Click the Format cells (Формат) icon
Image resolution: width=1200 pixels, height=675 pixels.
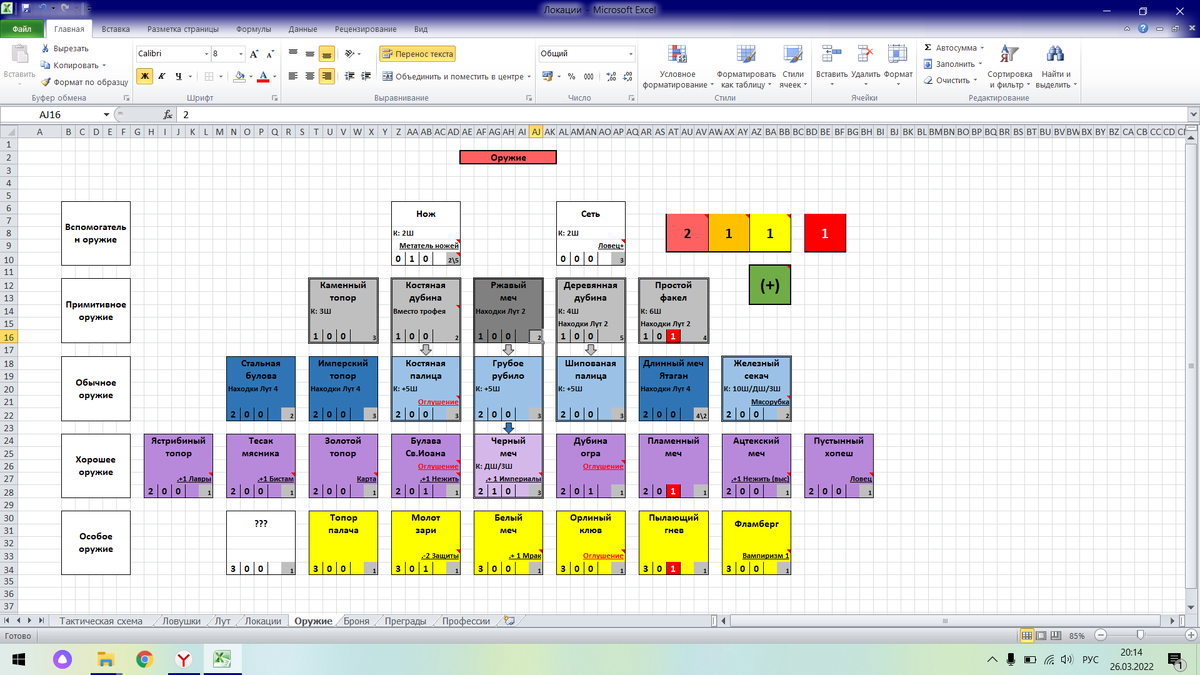pos(897,55)
